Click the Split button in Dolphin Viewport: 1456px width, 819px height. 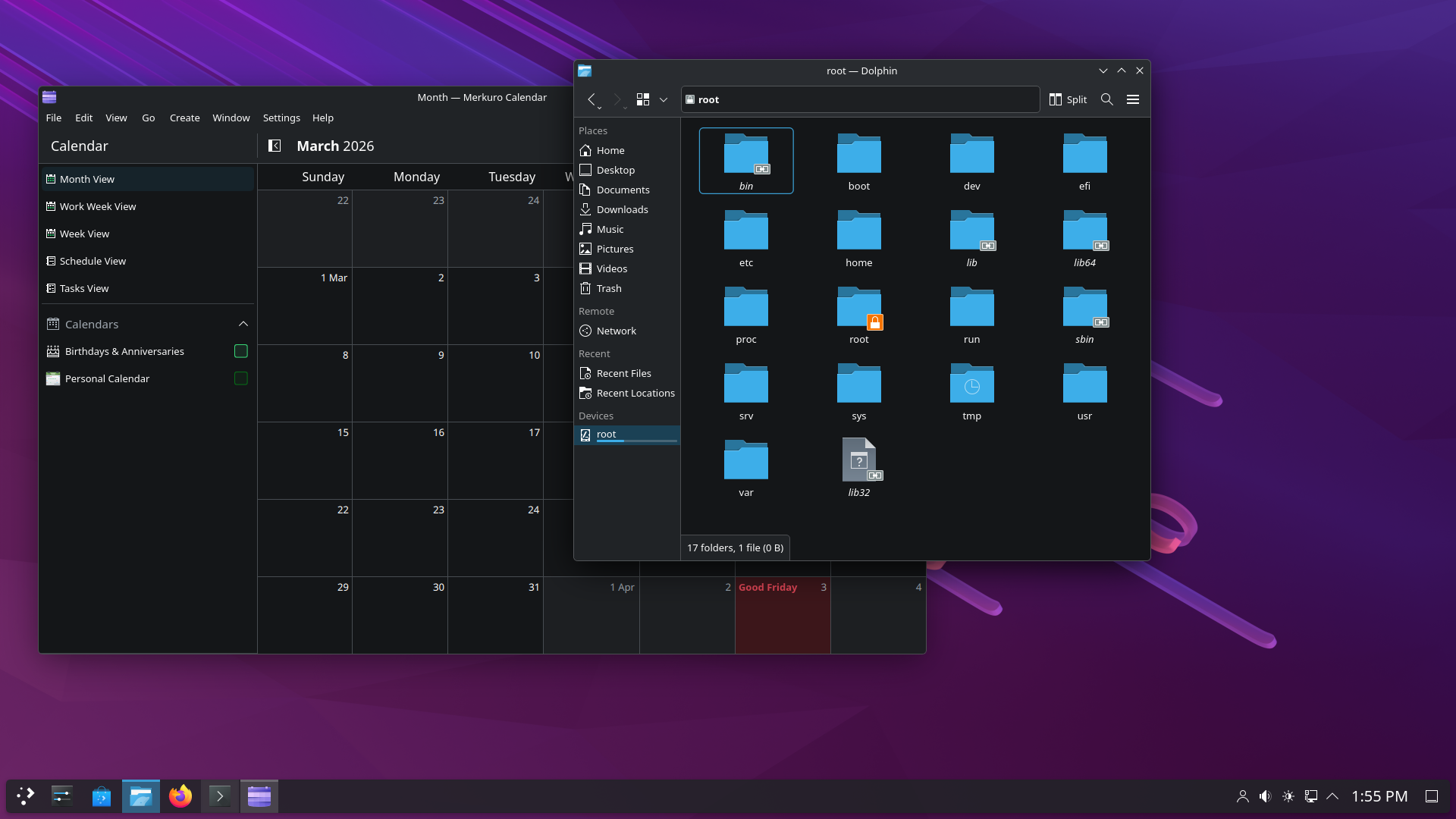pyautogui.click(x=1068, y=99)
